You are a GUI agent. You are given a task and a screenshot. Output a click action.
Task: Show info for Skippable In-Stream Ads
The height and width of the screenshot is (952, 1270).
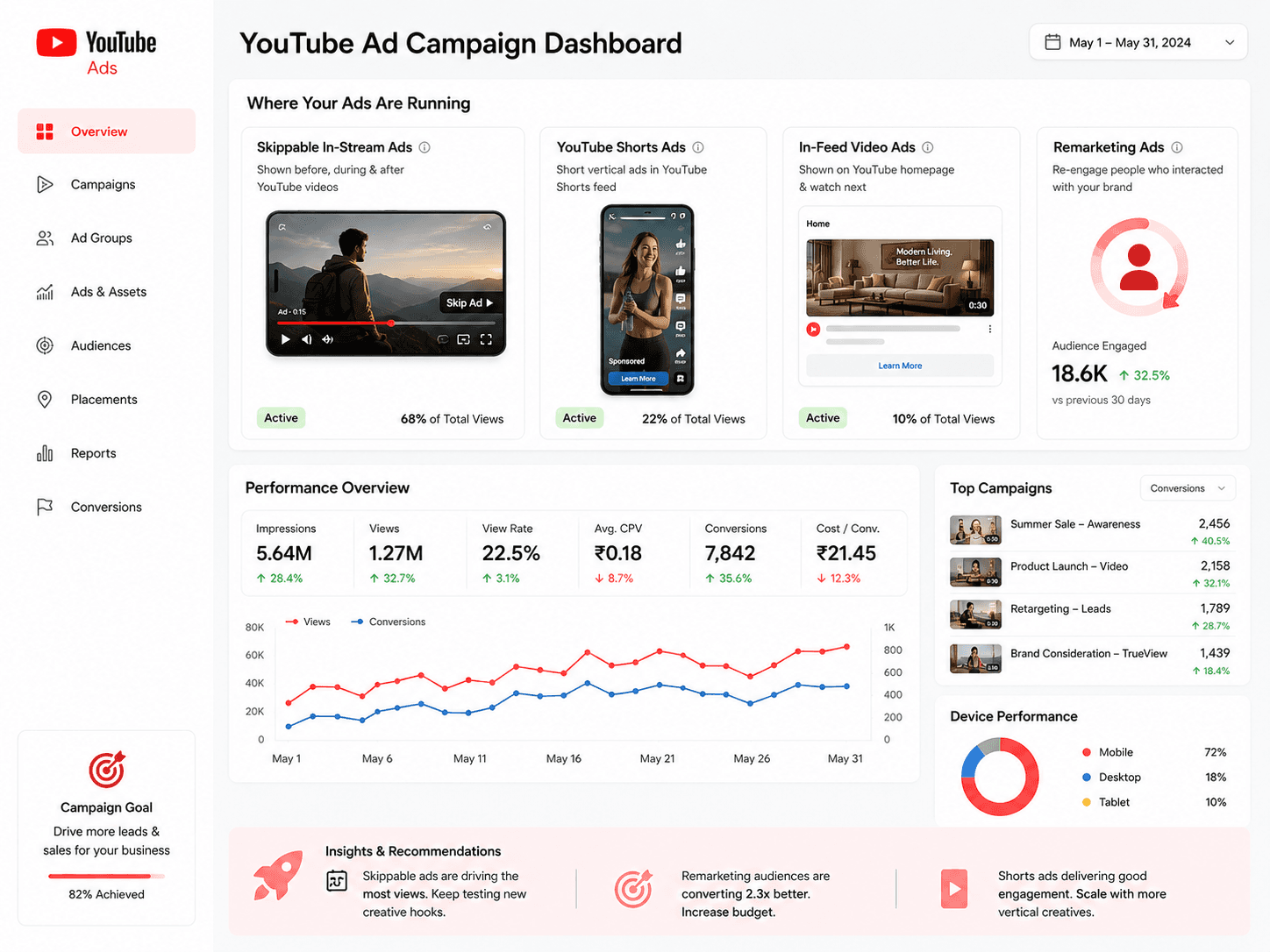pos(425,147)
